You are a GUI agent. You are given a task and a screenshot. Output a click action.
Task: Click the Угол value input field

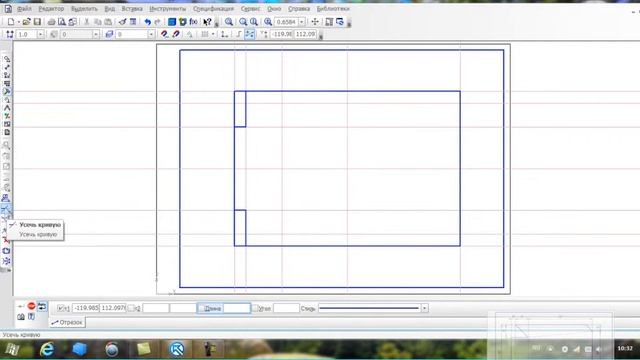(286, 308)
